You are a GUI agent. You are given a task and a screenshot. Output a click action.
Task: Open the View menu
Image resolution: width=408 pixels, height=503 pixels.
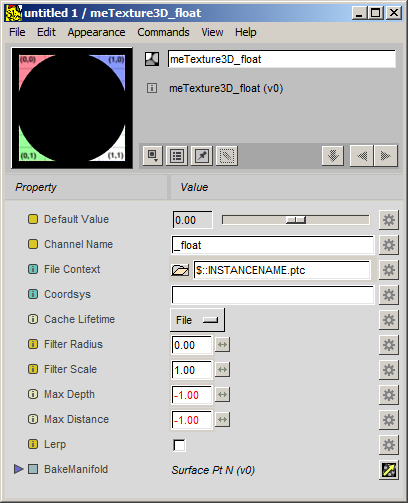point(212,32)
